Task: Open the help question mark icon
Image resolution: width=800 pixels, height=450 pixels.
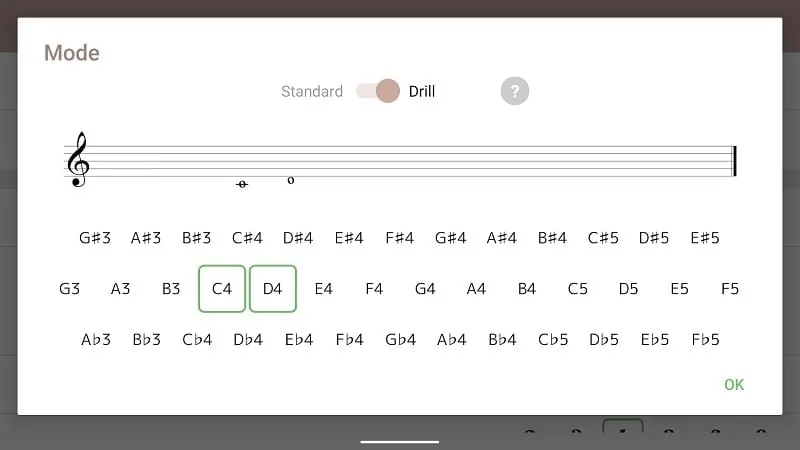Action: 515,91
